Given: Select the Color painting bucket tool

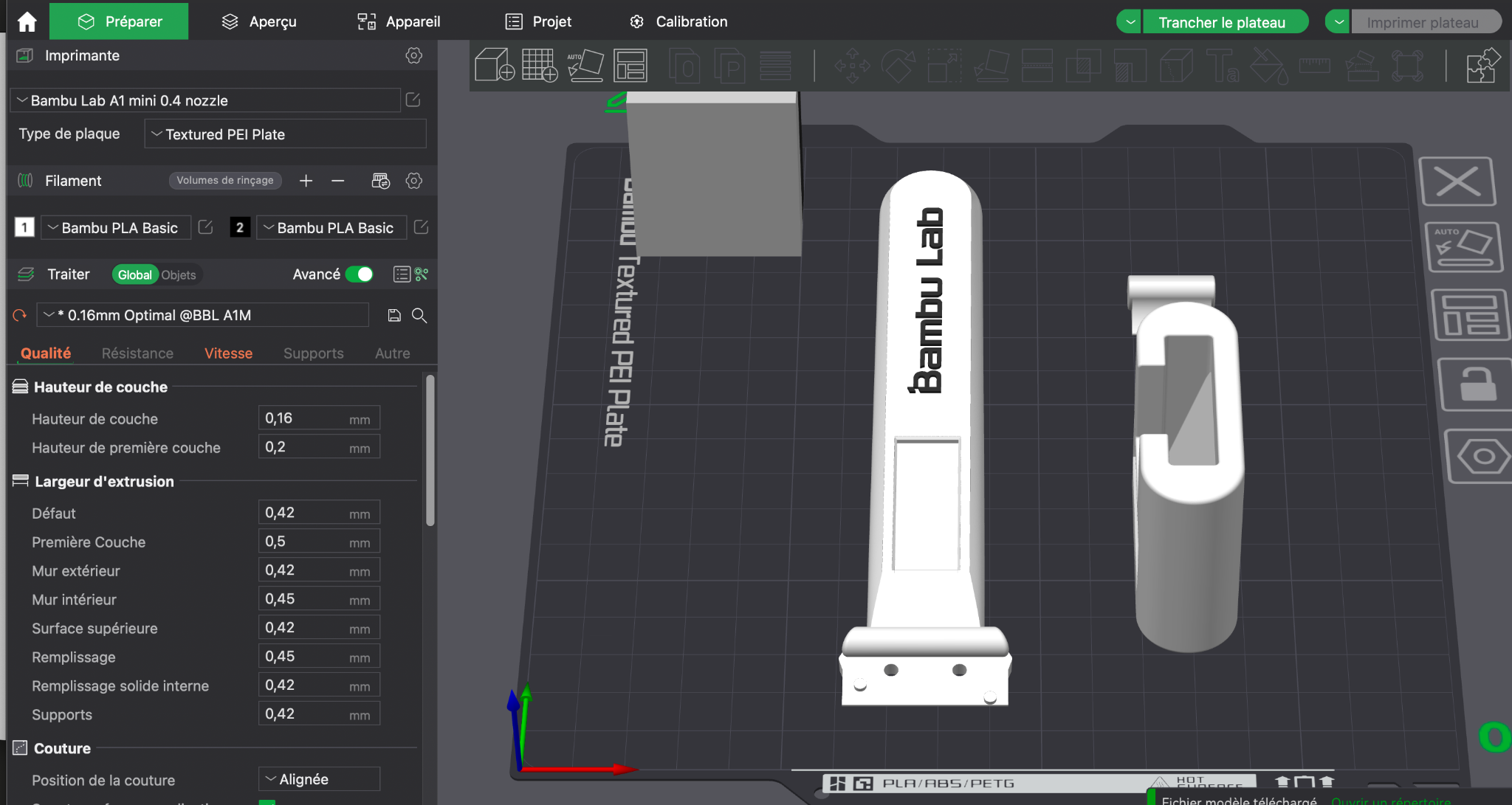Looking at the screenshot, I should pos(1269,66).
